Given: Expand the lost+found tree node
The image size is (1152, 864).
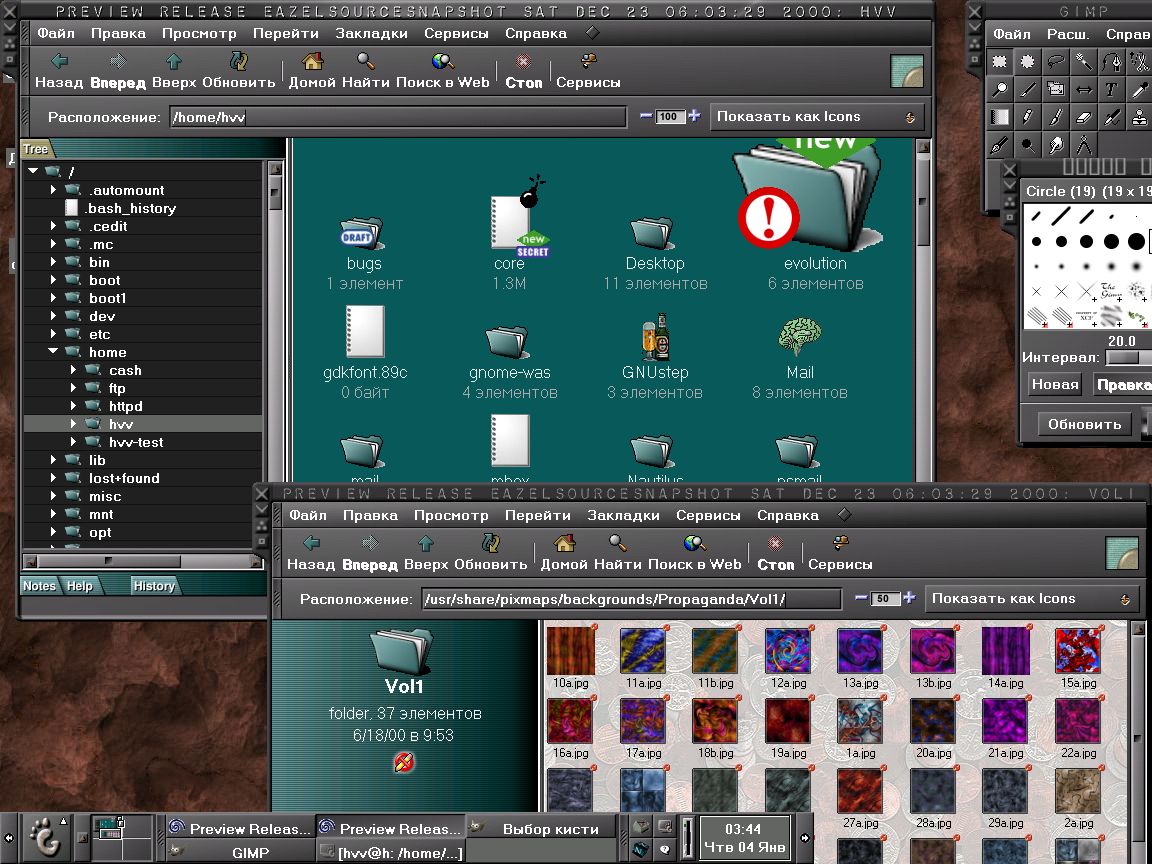Looking at the screenshot, I should (x=53, y=478).
